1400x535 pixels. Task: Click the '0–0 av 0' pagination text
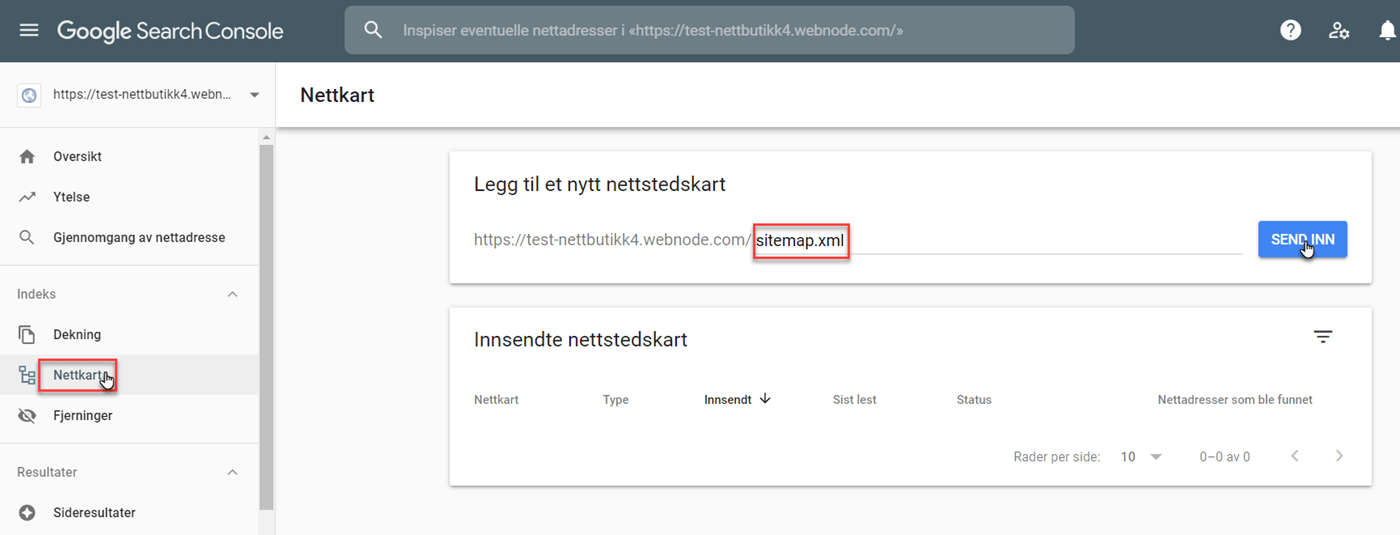(1225, 457)
